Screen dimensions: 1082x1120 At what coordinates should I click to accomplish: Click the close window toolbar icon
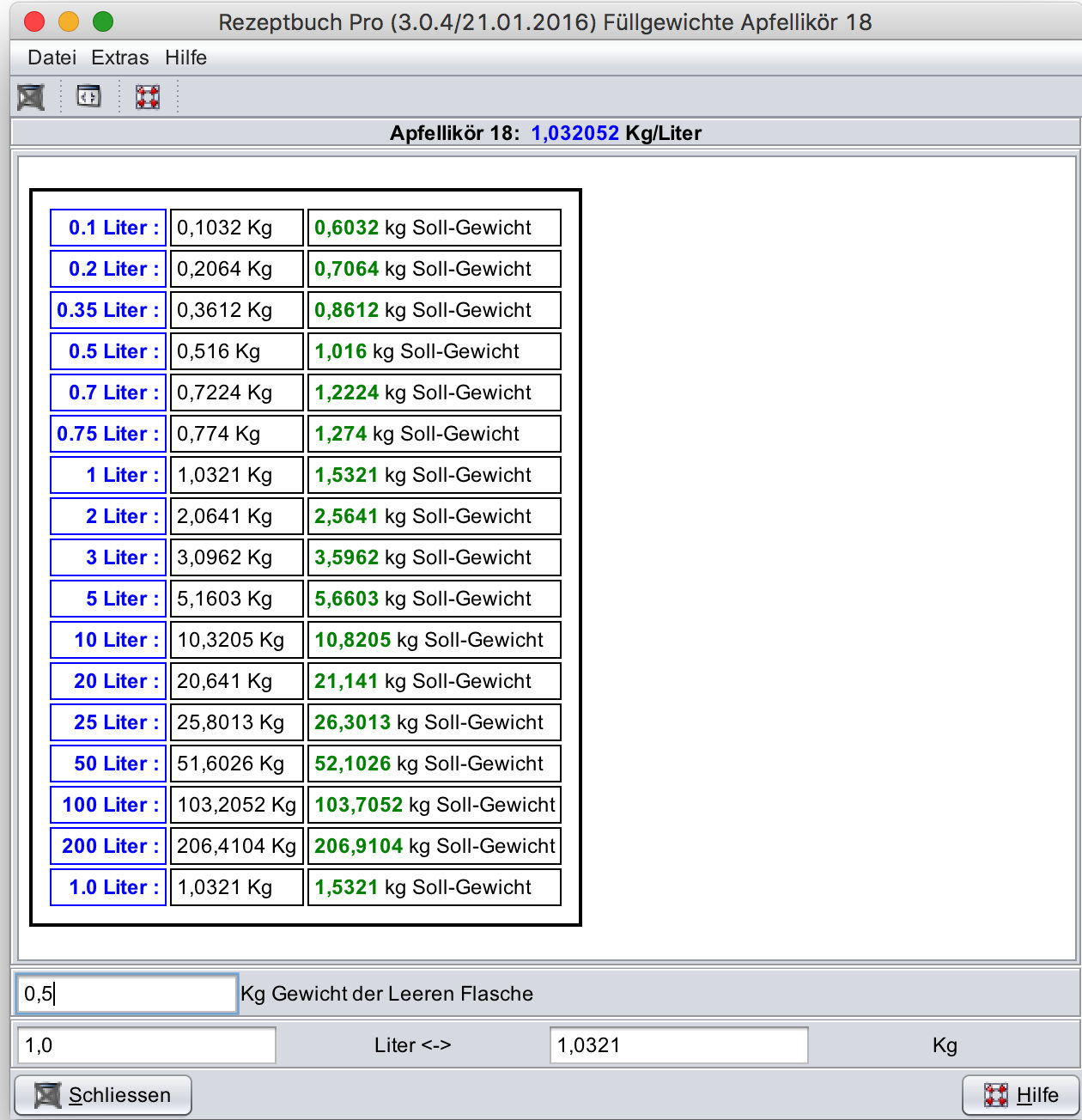click(31, 97)
